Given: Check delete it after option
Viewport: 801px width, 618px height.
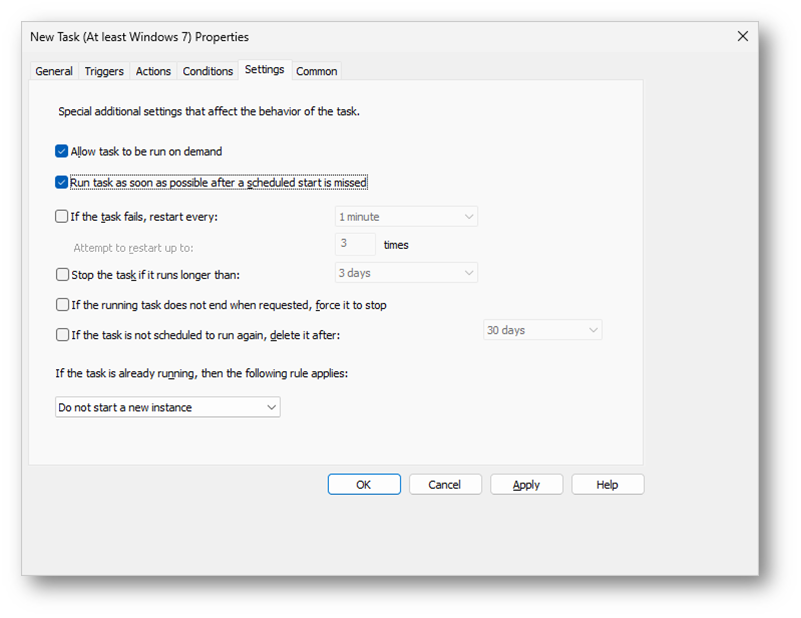Looking at the screenshot, I should pos(62,335).
